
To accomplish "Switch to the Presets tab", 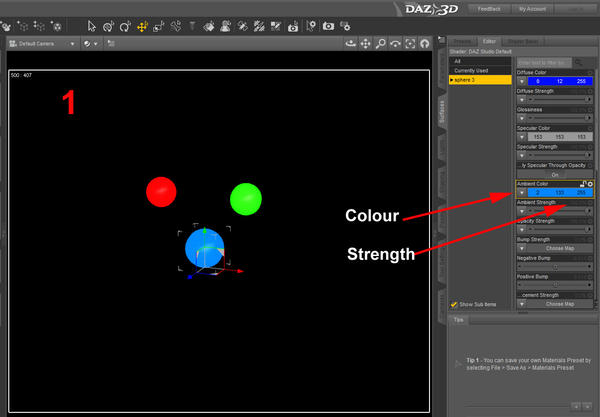I will 462,41.
